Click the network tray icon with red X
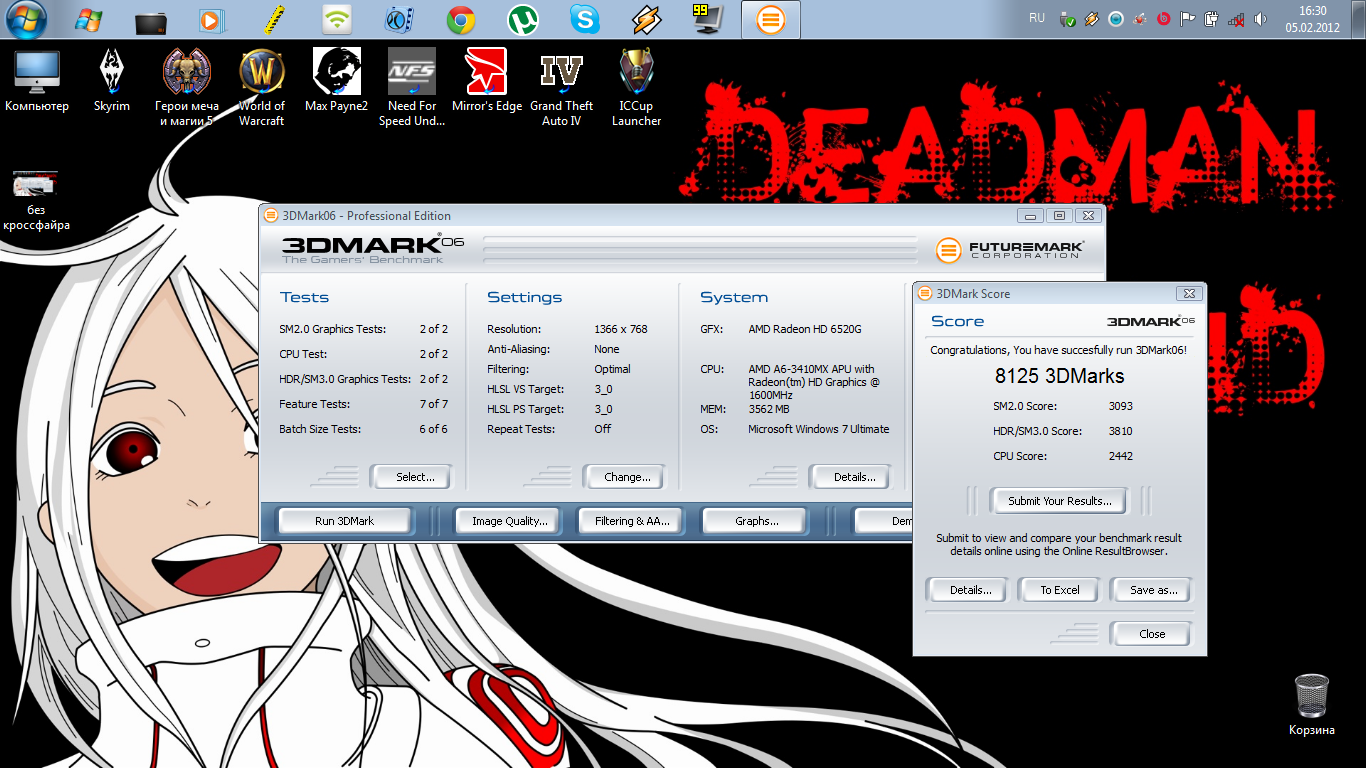Viewport: 1366px width, 768px height. [1236, 19]
